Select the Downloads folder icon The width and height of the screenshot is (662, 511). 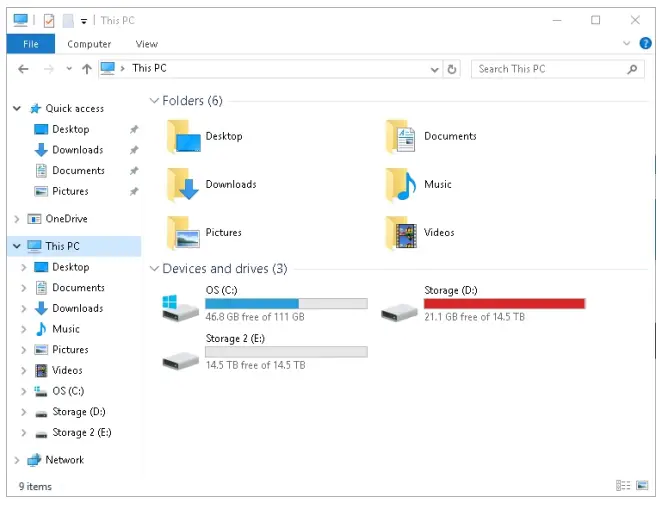click(184, 184)
